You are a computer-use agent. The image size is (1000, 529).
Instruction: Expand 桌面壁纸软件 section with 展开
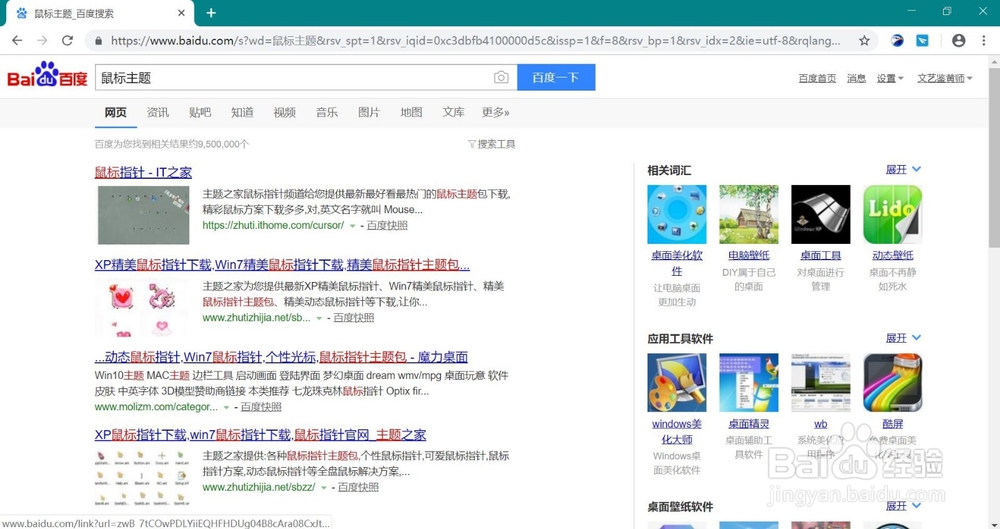coord(903,505)
